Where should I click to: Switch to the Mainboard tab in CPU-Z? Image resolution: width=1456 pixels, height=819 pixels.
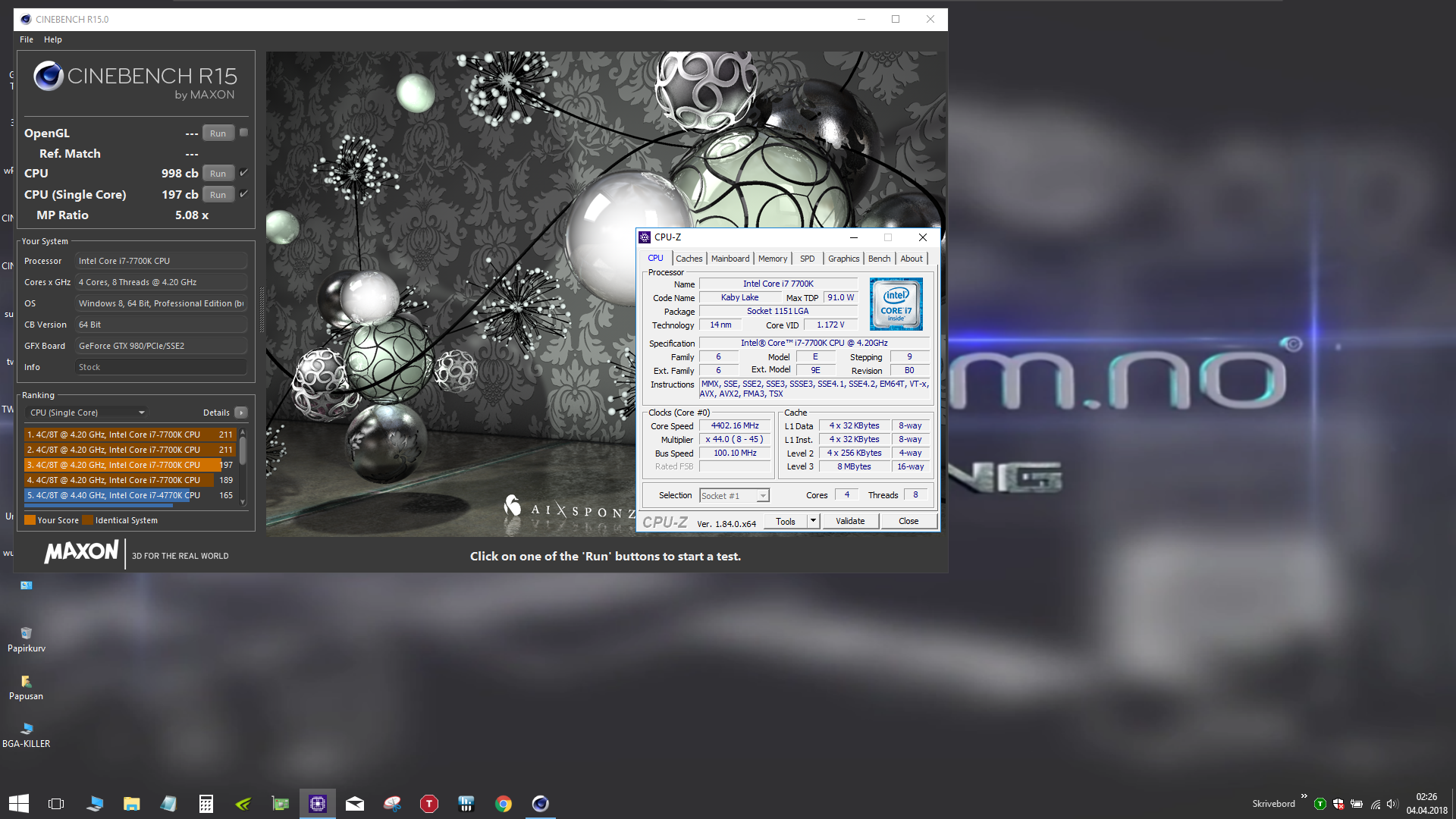coord(730,259)
